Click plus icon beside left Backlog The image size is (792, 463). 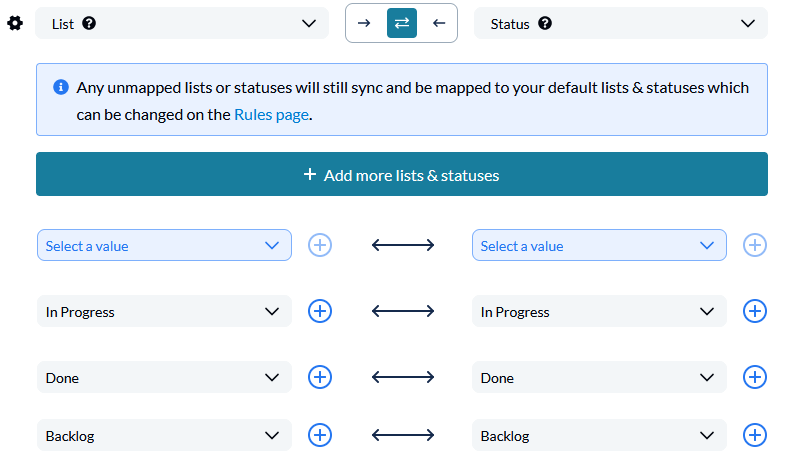pos(320,435)
